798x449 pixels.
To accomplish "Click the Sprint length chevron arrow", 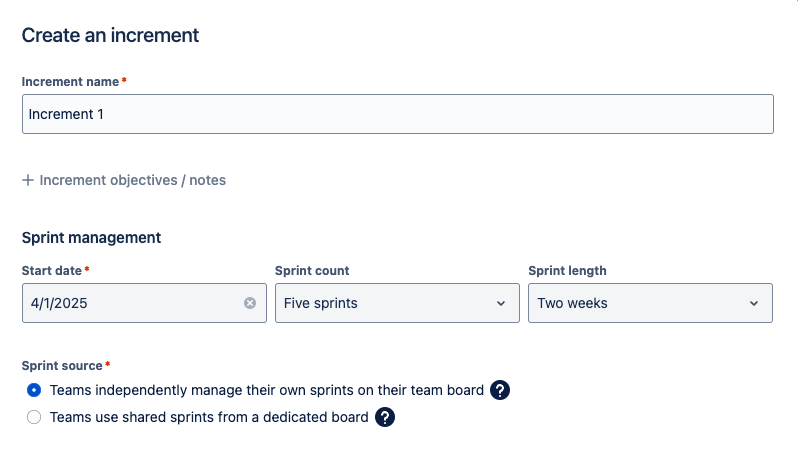I will pyautogui.click(x=754, y=303).
